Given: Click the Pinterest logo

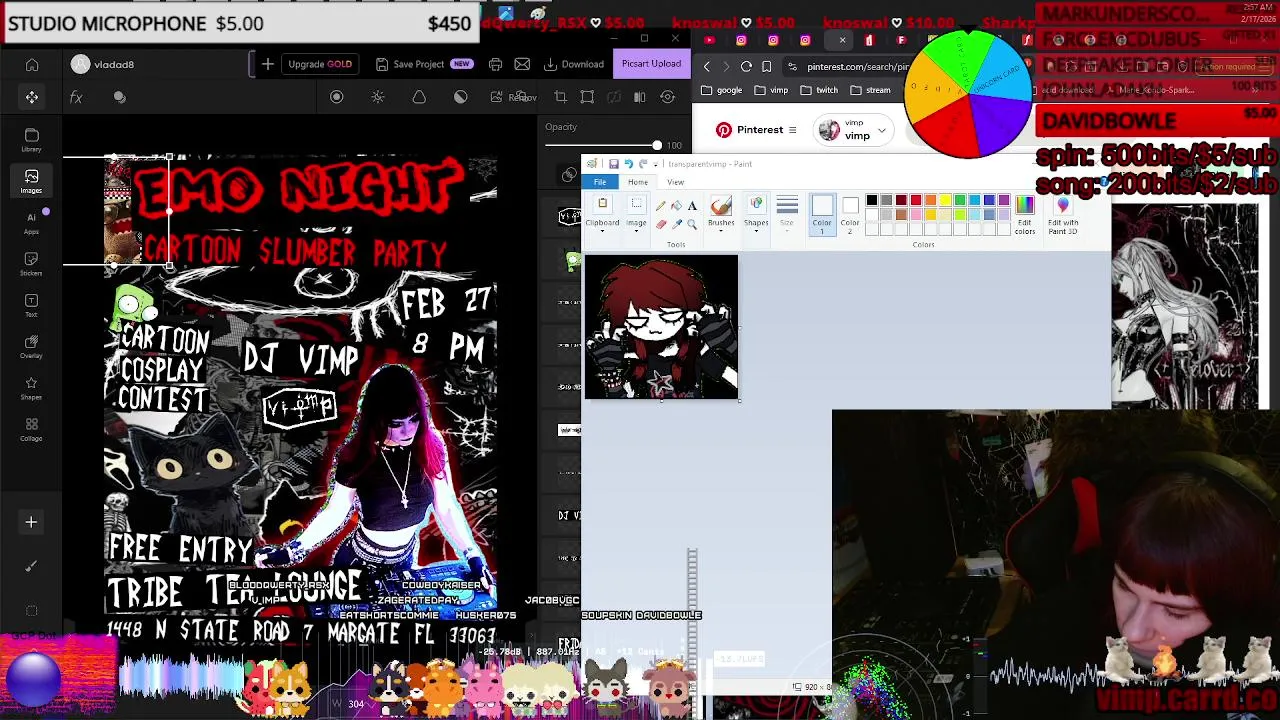Looking at the screenshot, I should pos(724,130).
